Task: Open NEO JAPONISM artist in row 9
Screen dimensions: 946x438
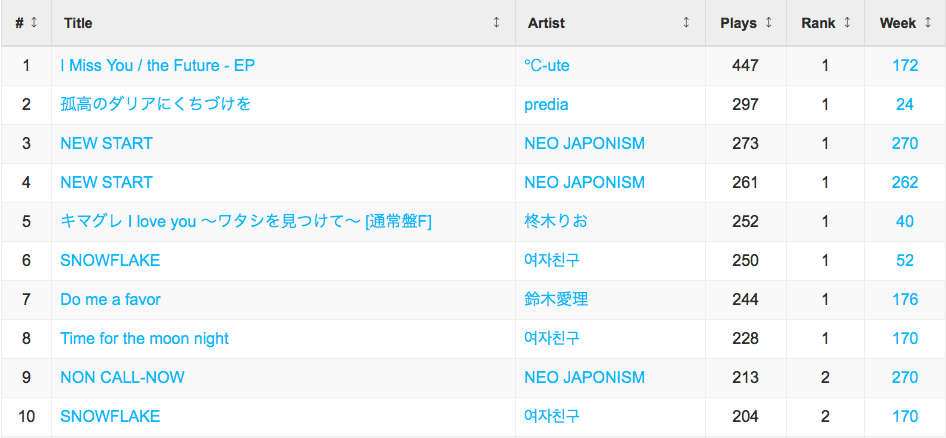Action: tap(584, 378)
